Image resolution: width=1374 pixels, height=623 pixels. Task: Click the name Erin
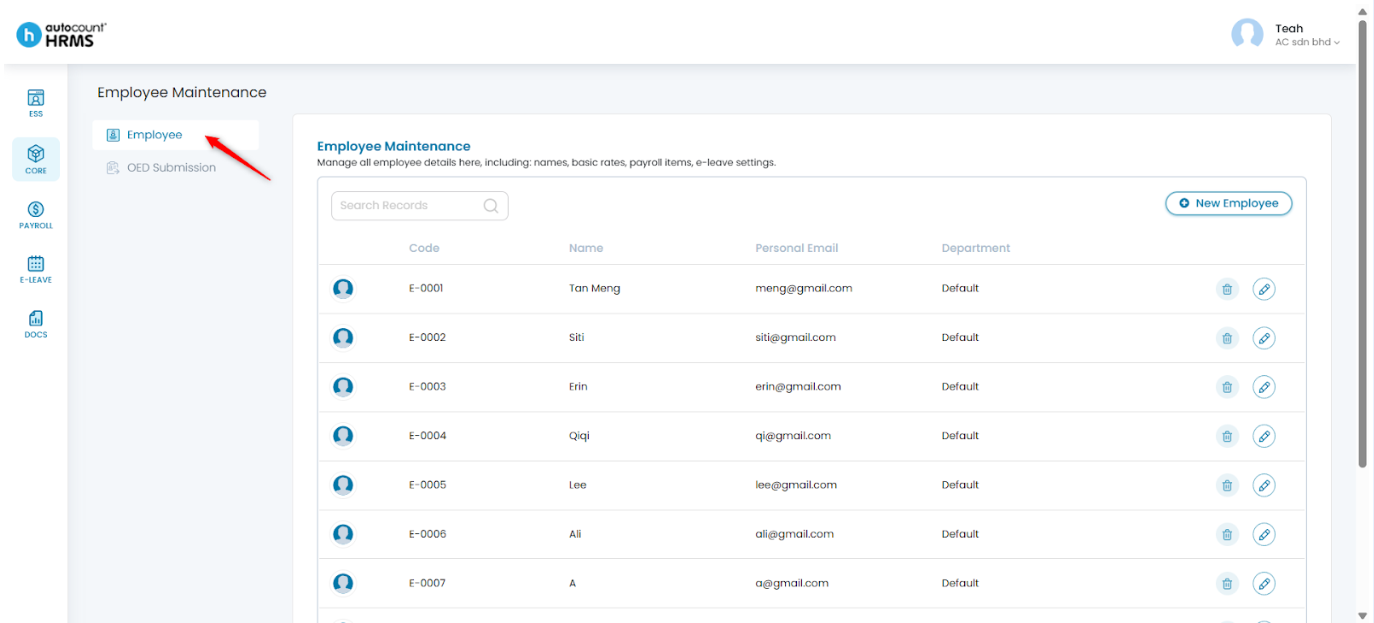tap(578, 386)
